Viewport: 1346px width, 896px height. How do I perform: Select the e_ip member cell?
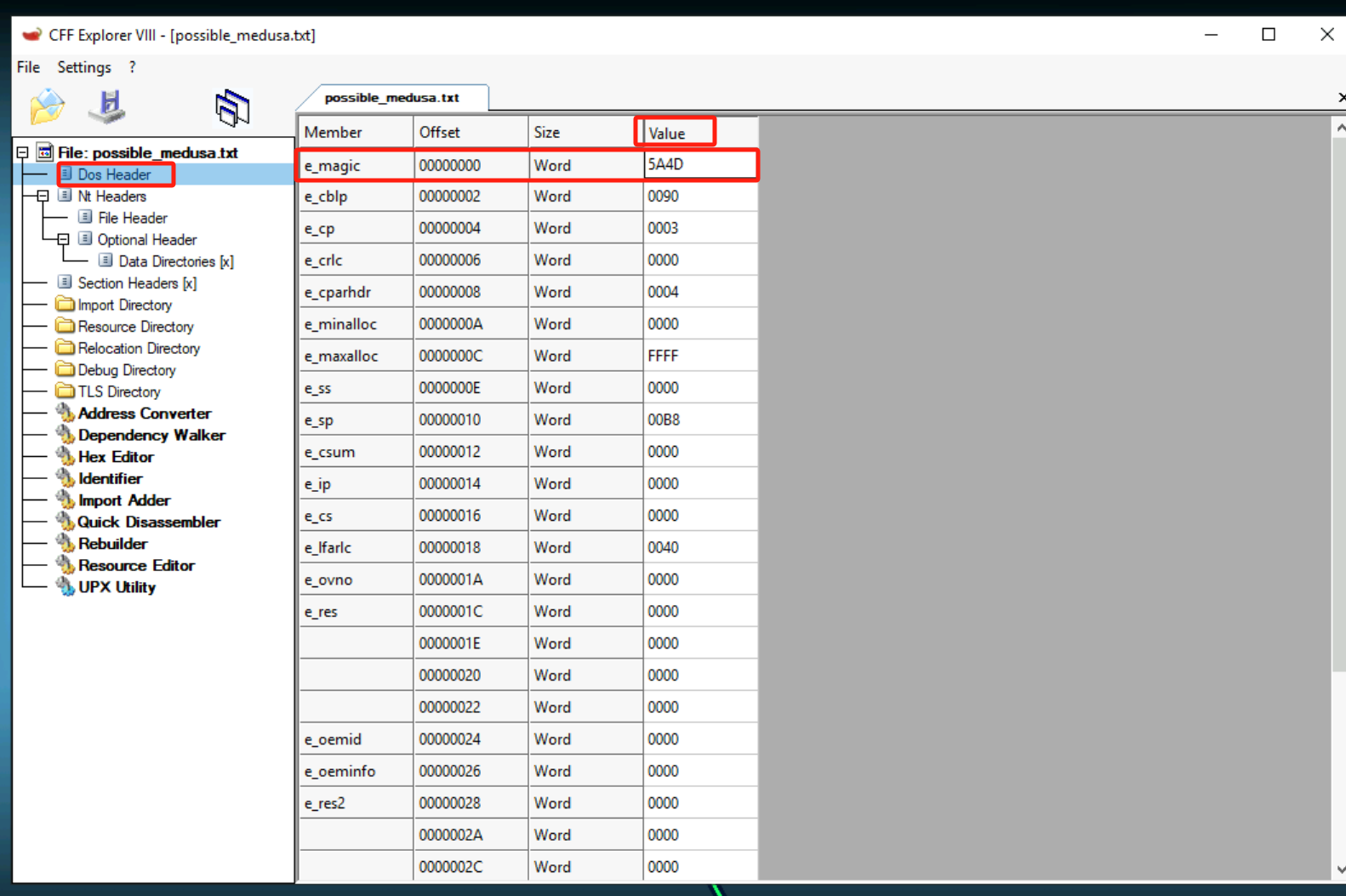356,483
